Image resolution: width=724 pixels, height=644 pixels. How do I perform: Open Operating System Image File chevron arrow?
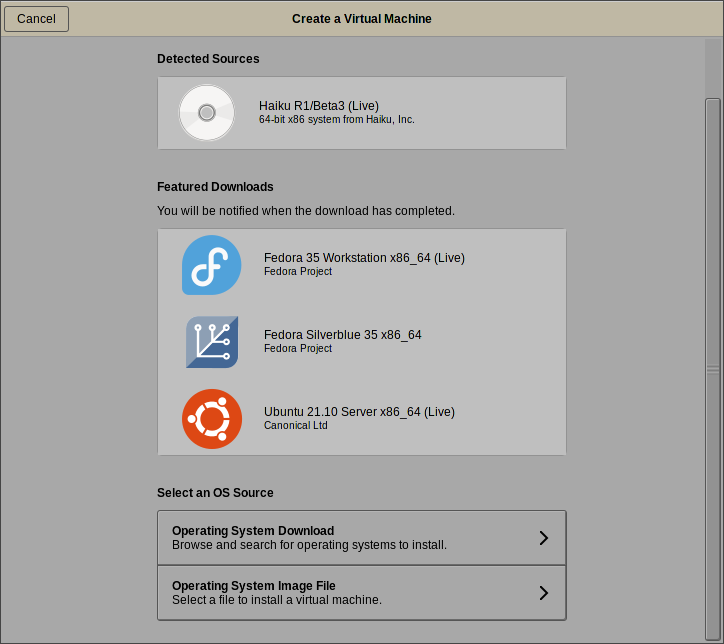pyautogui.click(x=544, y=593)
